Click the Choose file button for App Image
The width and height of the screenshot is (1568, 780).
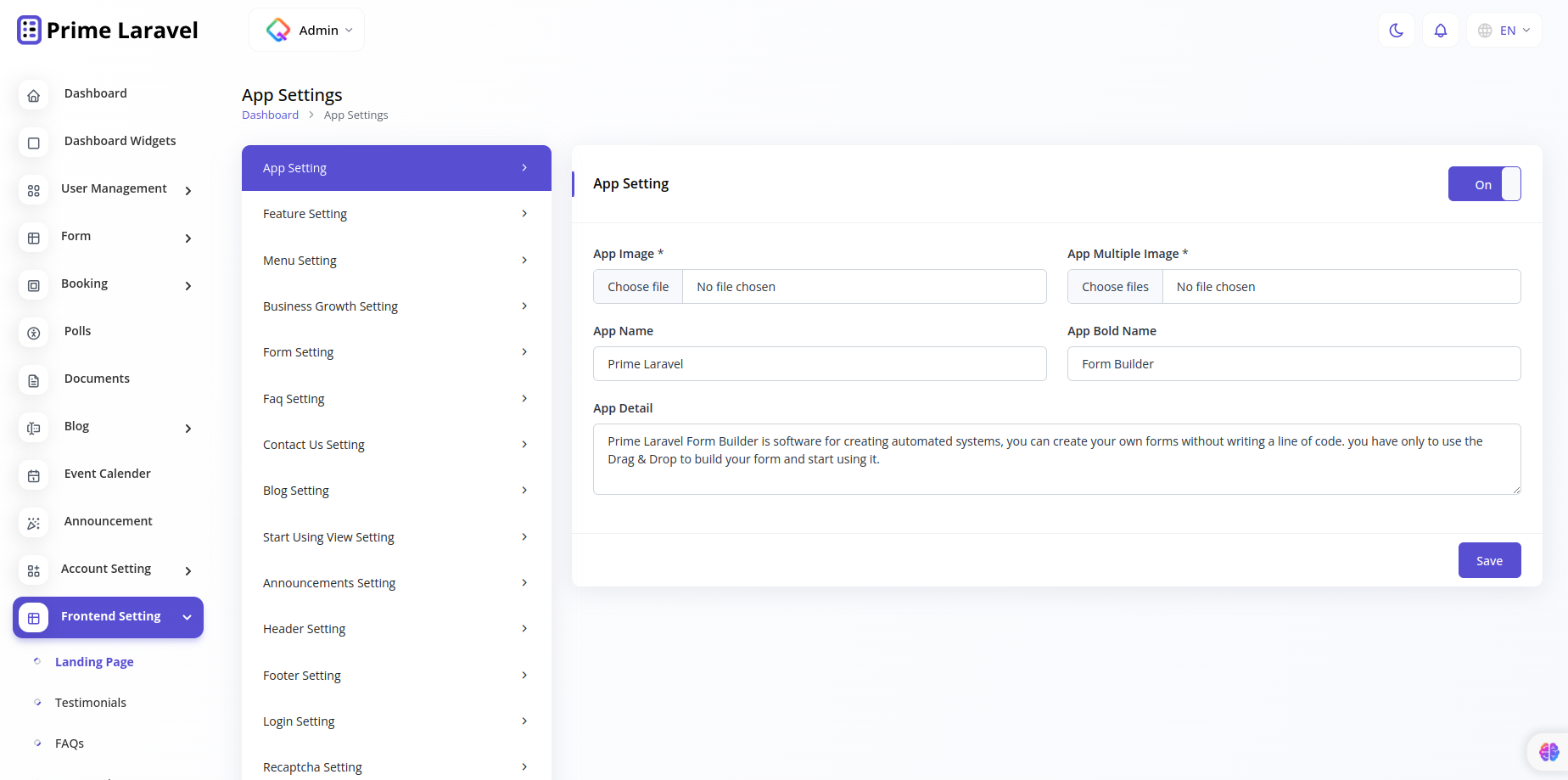(x=637, y=286)
